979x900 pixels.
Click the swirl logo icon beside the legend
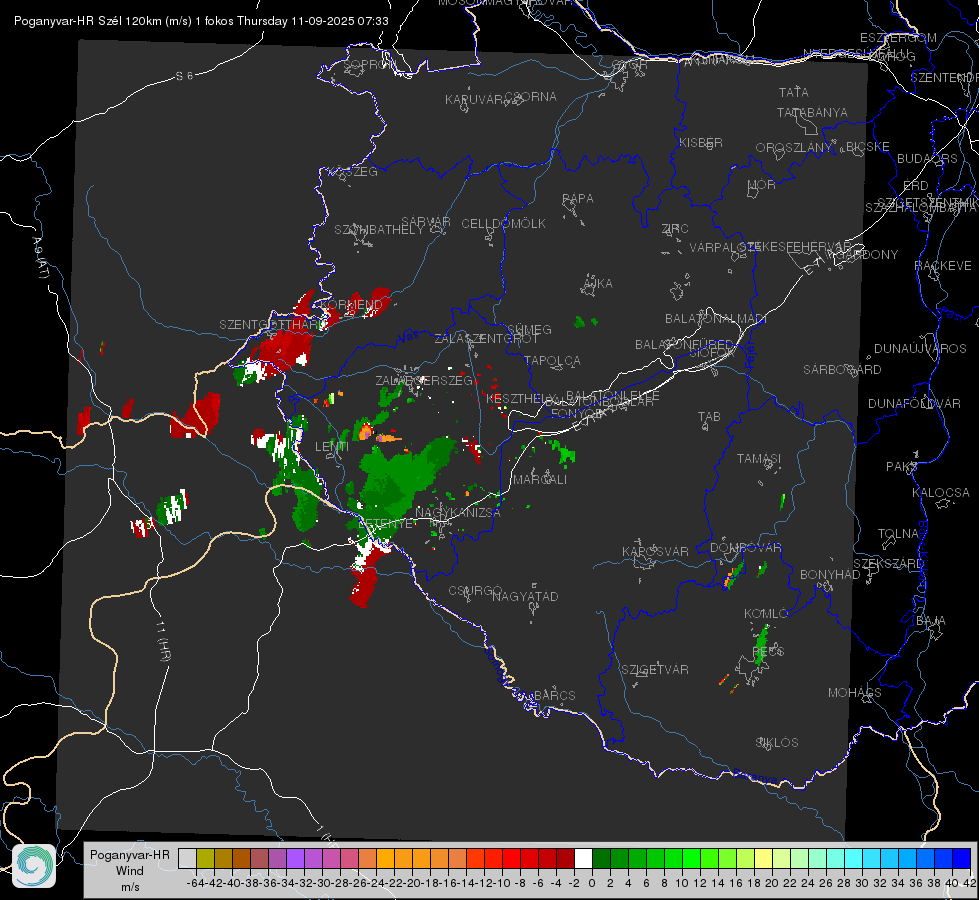click(x=34, y=866)
